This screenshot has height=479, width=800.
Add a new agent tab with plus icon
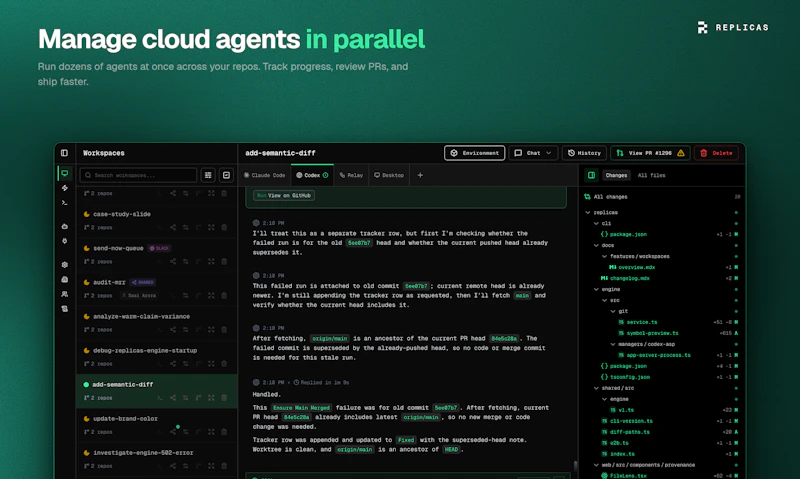tap(420, 175)
